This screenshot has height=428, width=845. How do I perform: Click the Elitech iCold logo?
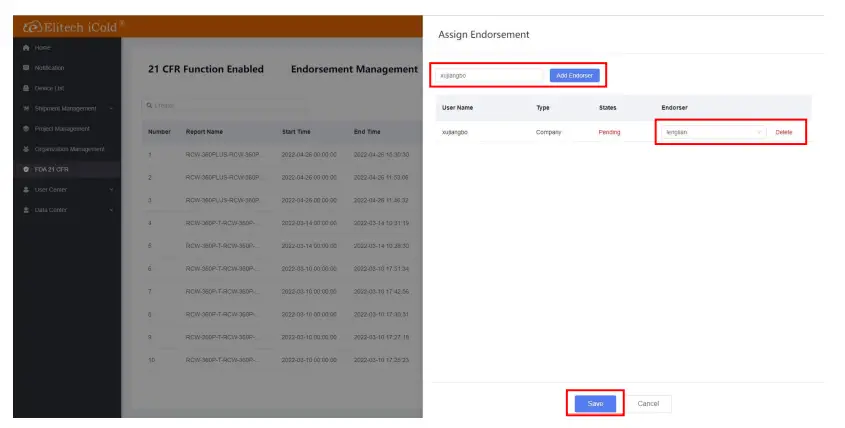tap(73, 27)
